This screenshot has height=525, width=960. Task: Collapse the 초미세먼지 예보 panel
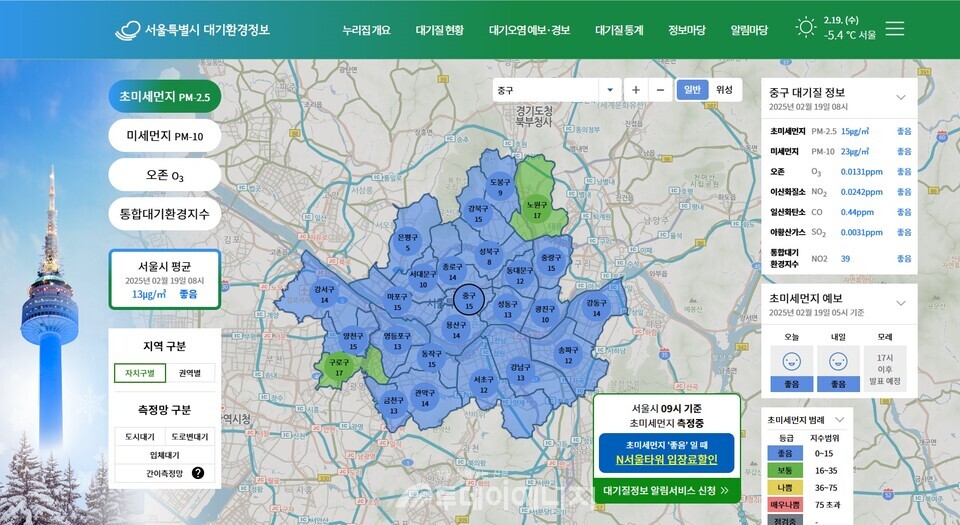pos(901,303)
